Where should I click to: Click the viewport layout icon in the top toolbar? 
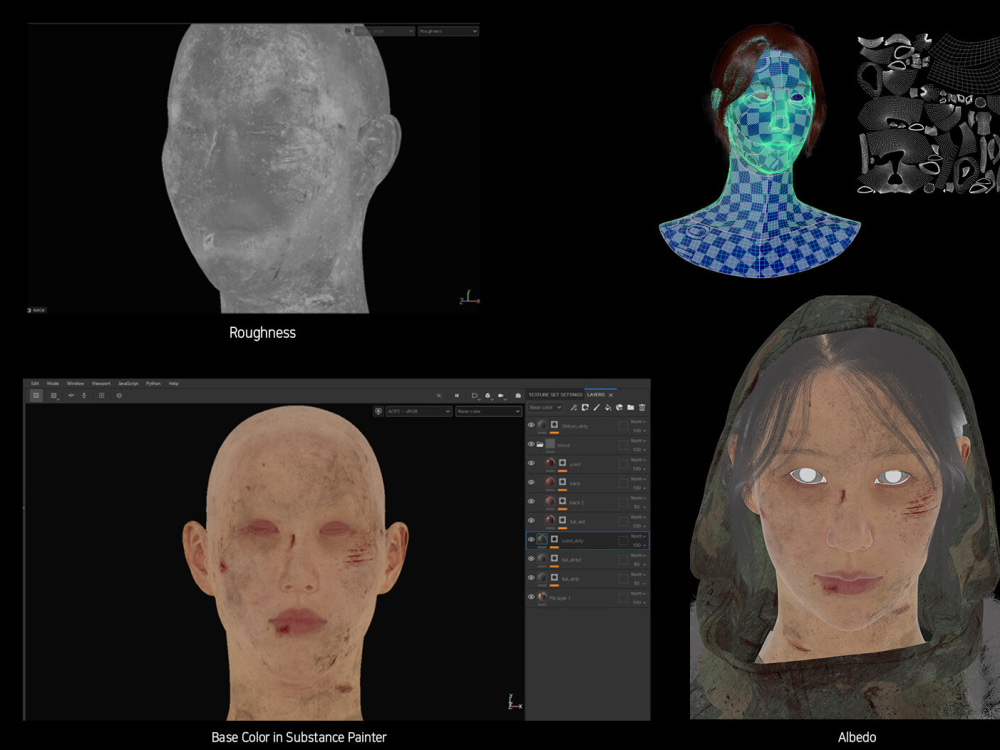[x=37, y=396]
